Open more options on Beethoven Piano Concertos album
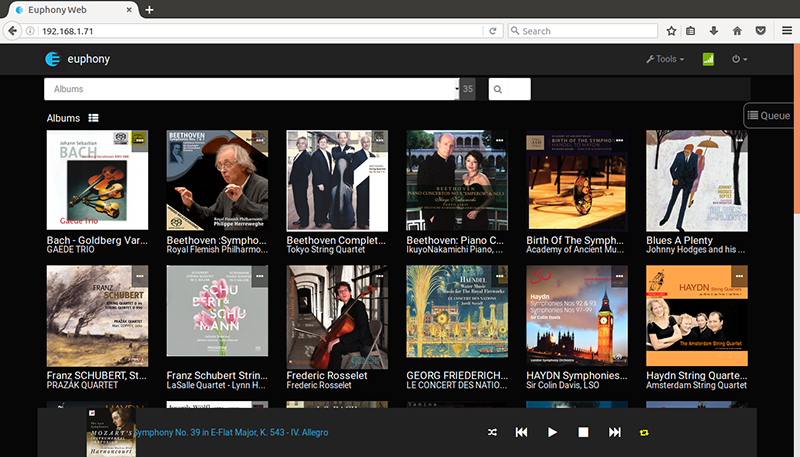The width and height of the screenshot is (800, 457). click(x=499, y=140)
